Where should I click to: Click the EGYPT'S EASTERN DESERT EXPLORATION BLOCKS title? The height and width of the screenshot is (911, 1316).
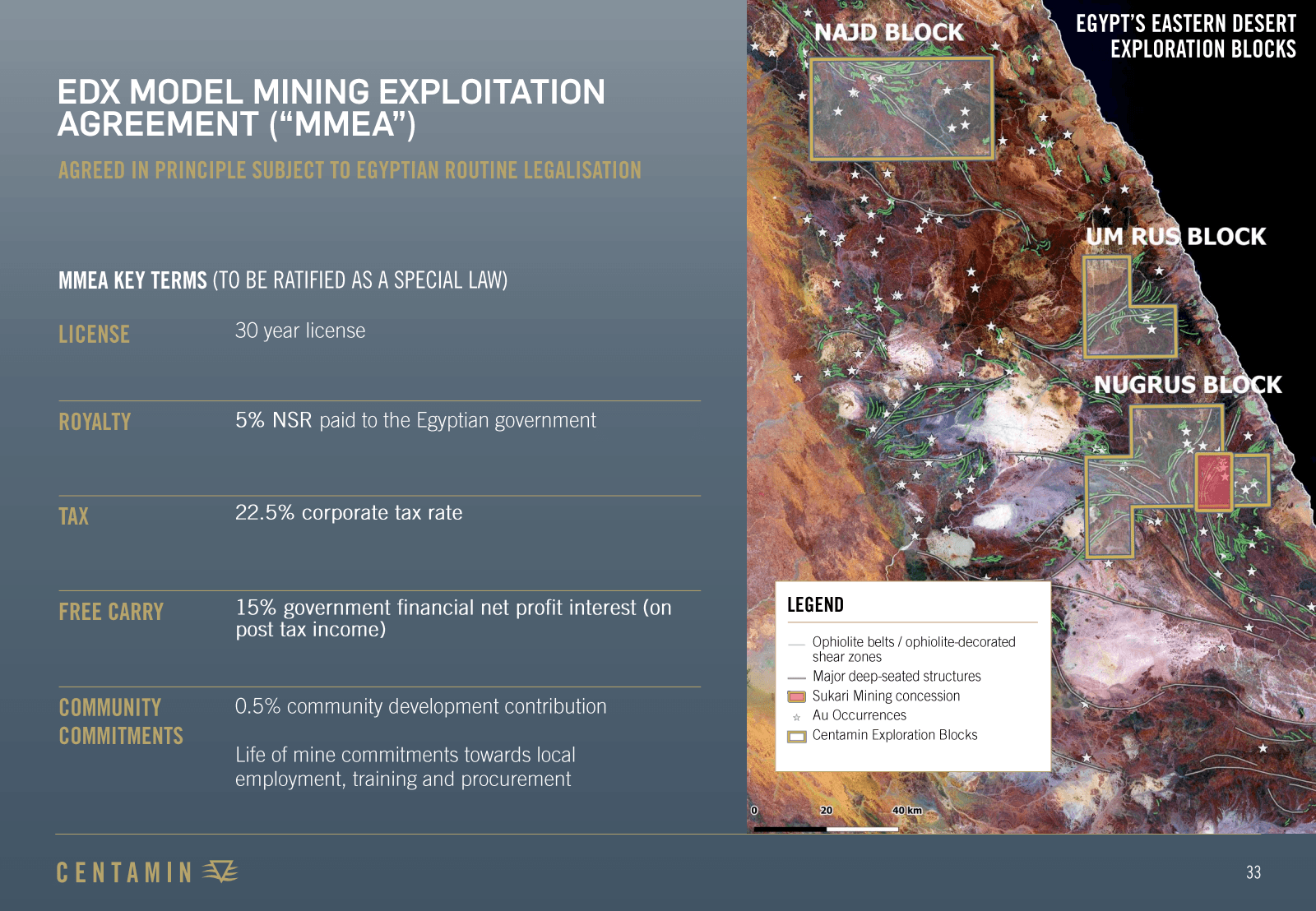[1186, 36]
